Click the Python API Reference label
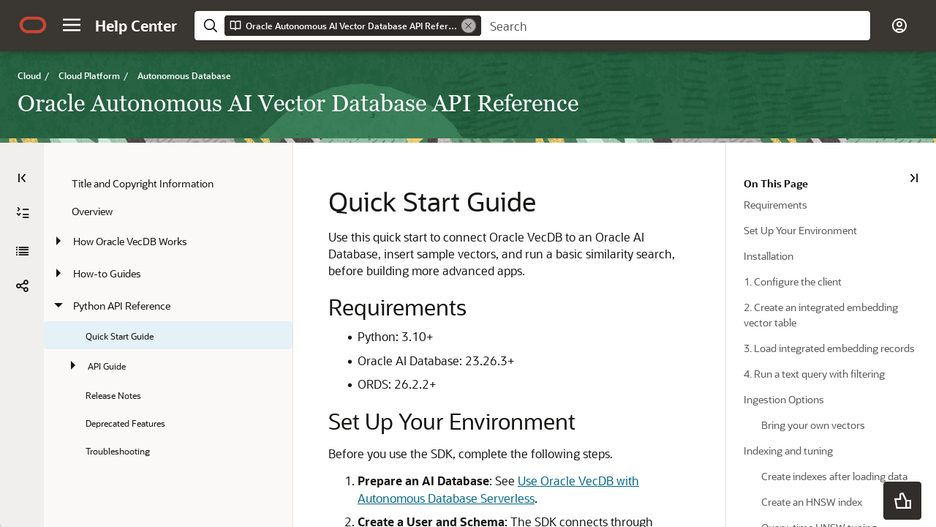This screenshot has height=527, width=936. click(122, 306)
